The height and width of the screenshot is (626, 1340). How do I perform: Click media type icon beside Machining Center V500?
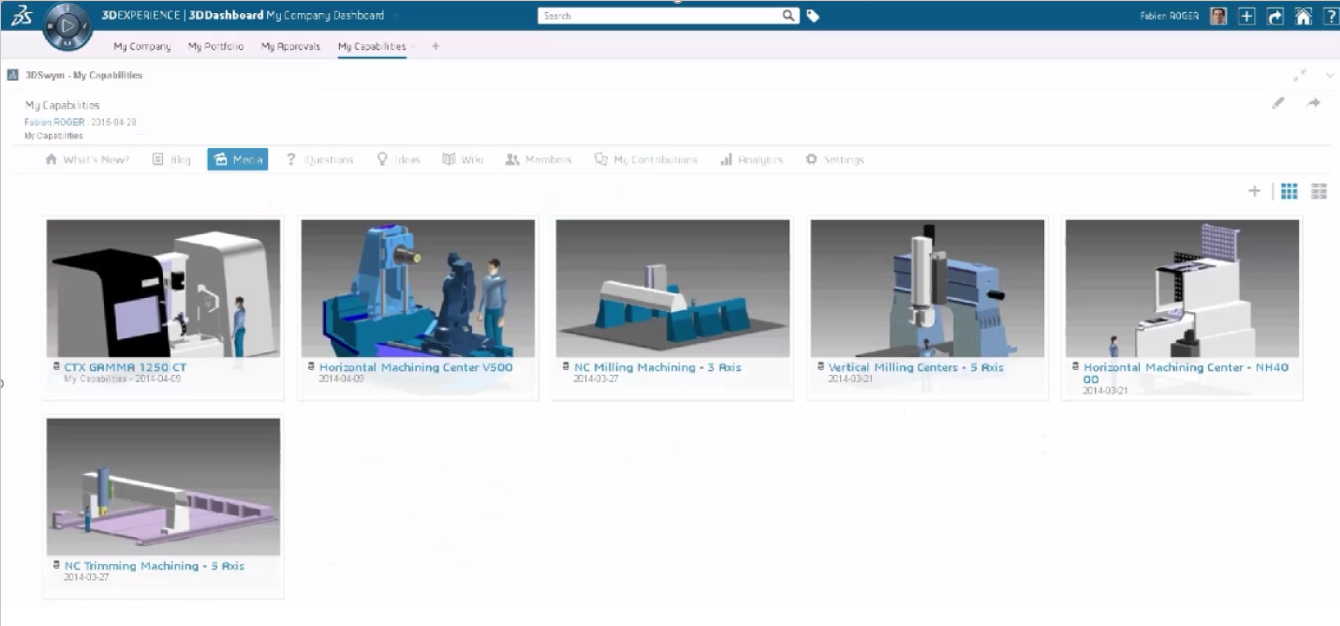(x=310, y=367)
